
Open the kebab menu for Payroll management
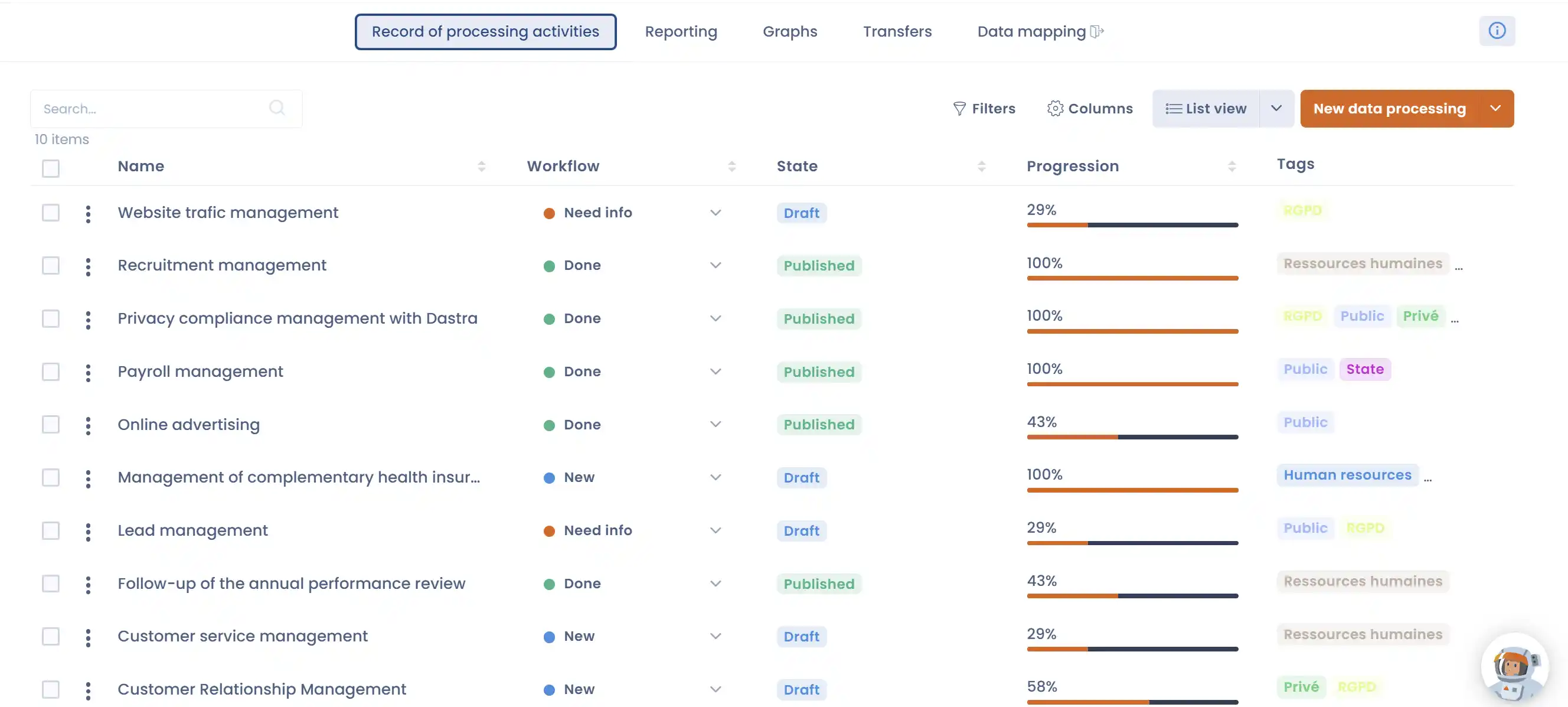(89, 372)
